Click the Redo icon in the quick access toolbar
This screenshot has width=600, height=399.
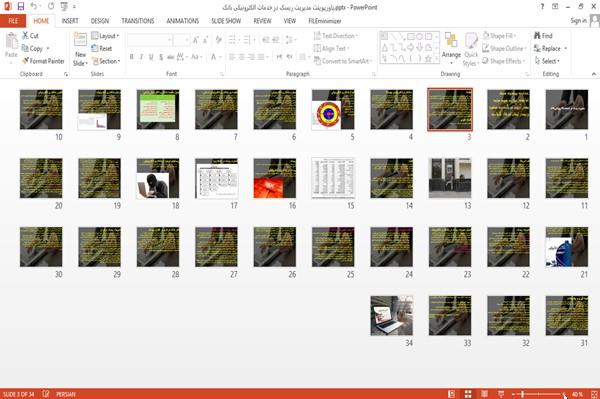click(x=51, y=7)
